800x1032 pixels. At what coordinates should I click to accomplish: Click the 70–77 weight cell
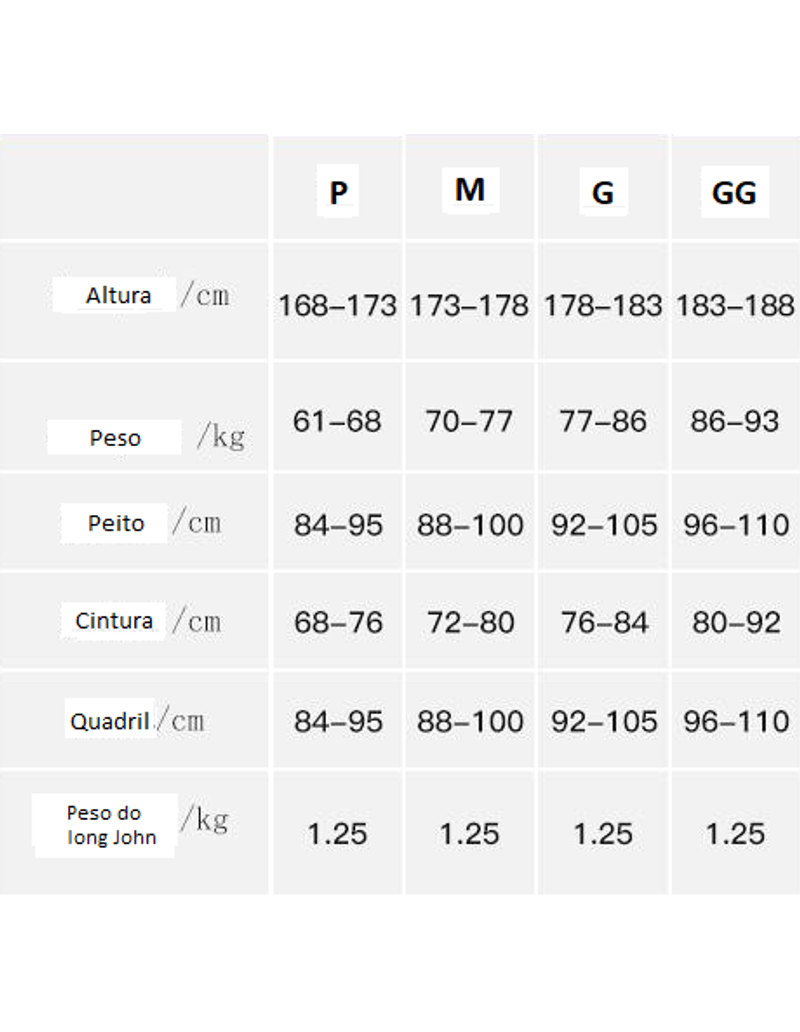[469, 421]
